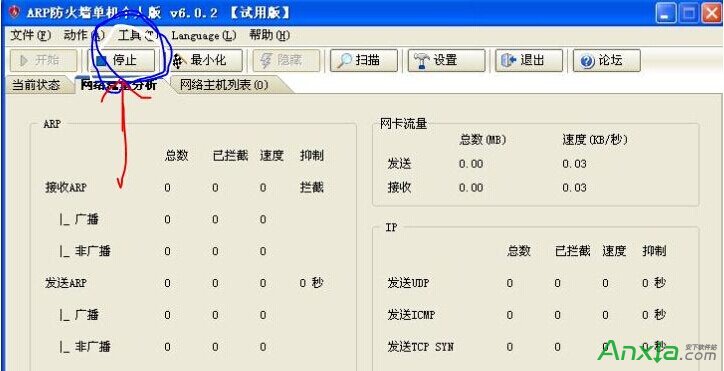
Task: Open the 帮助(H) menu
Action: (x=270, y=35)
